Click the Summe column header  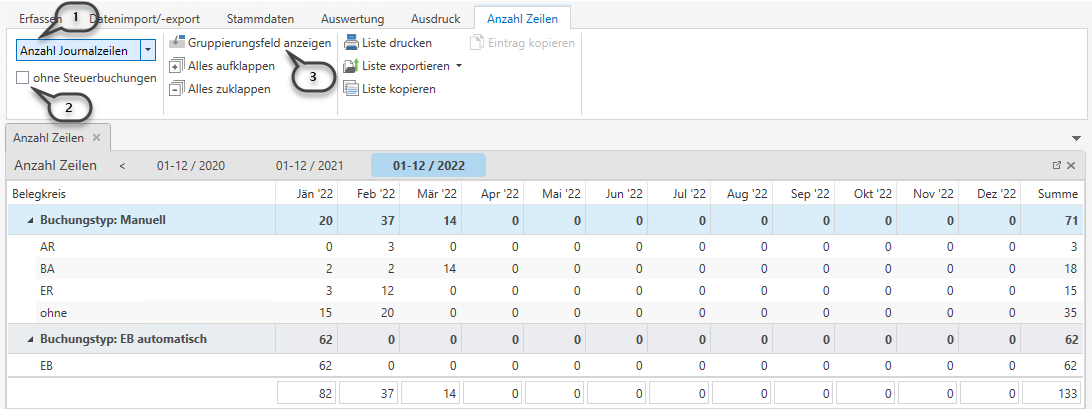(x=1057, y=194)
